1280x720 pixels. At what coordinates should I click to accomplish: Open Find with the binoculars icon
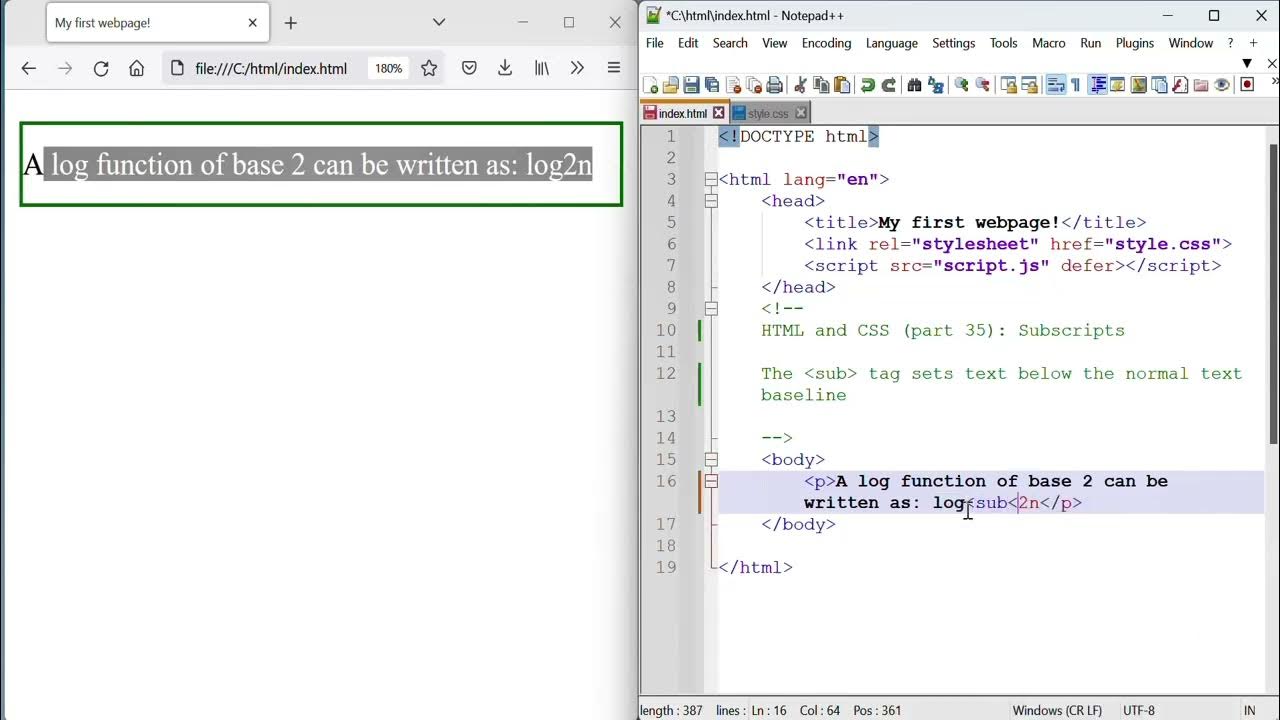[x=914, y=85]
